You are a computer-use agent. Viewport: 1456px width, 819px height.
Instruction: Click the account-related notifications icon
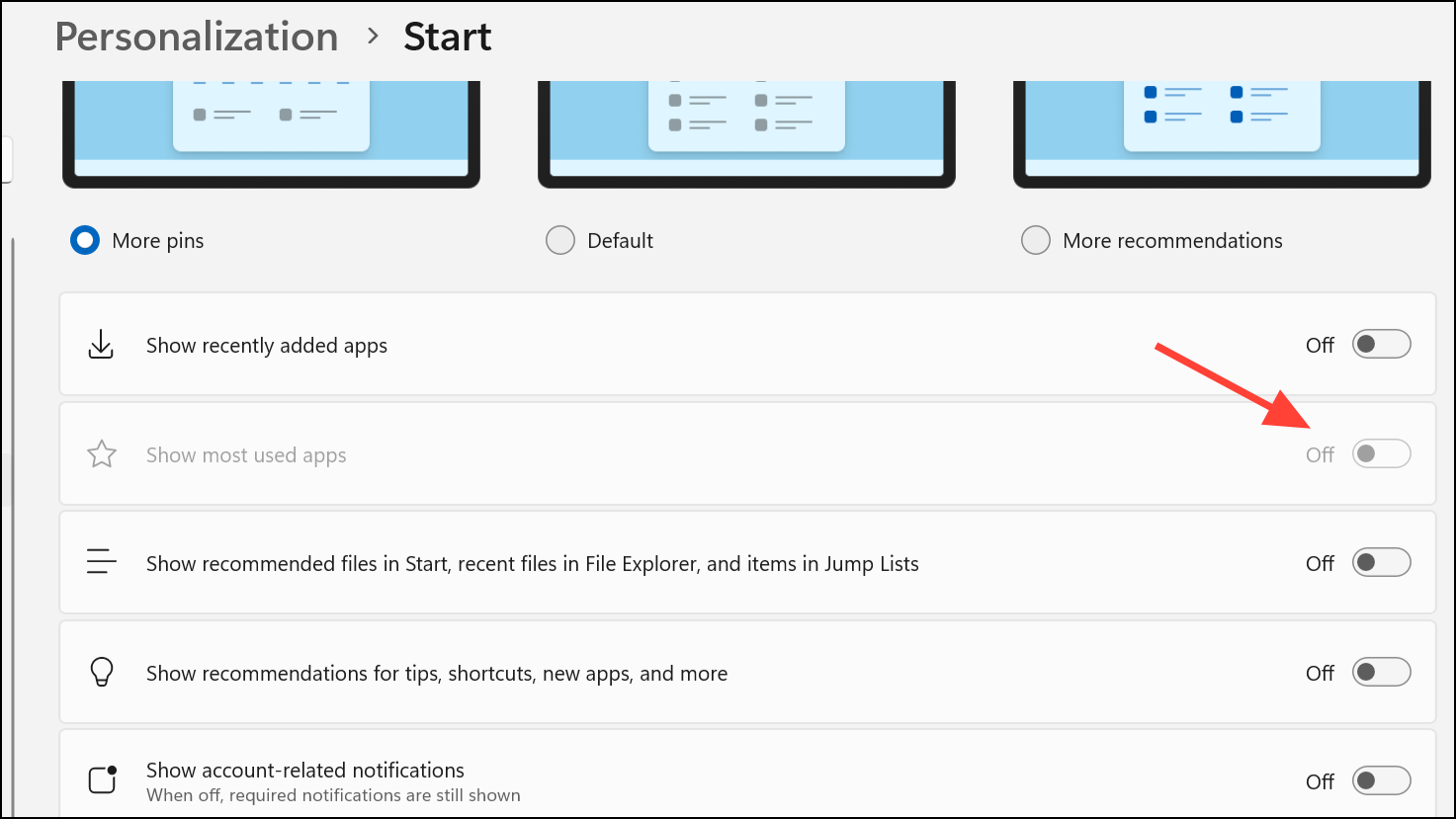[103, 780]
